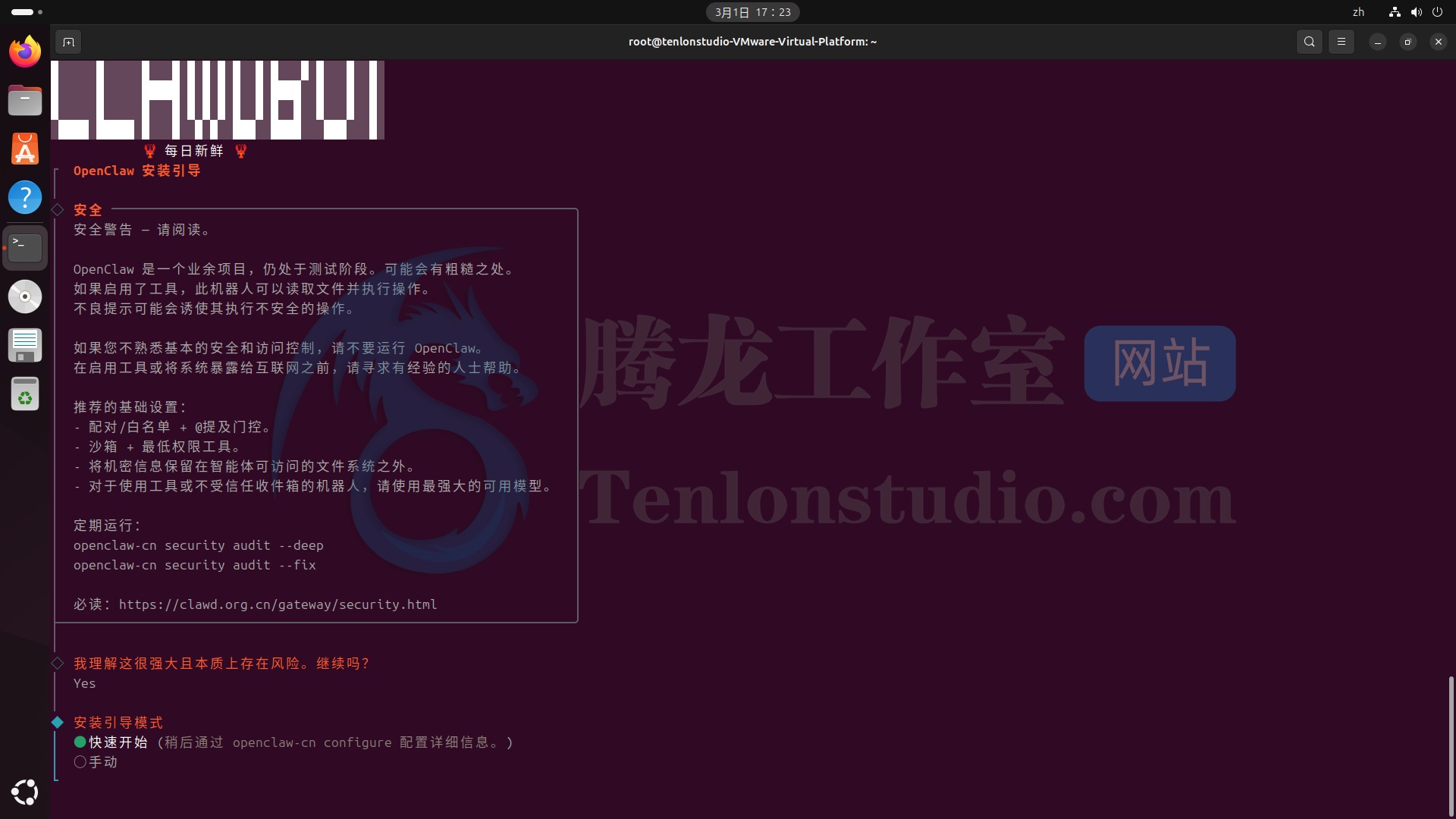This screenshot has height=819, width=1456.
Task: Click the volume icon in top bar
Action: pos(1416,12)
